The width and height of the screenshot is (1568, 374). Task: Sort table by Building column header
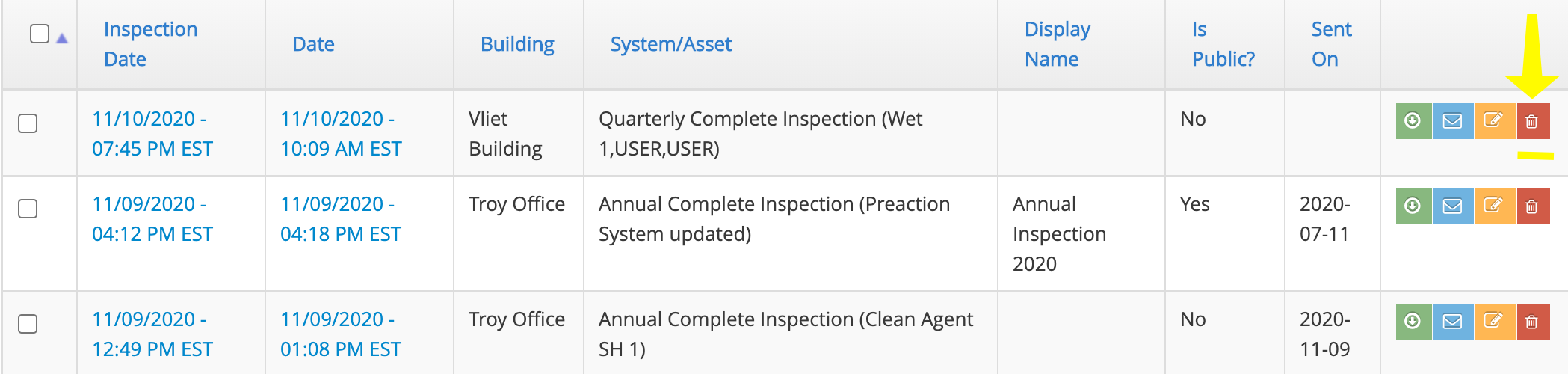tap(517, 44)
